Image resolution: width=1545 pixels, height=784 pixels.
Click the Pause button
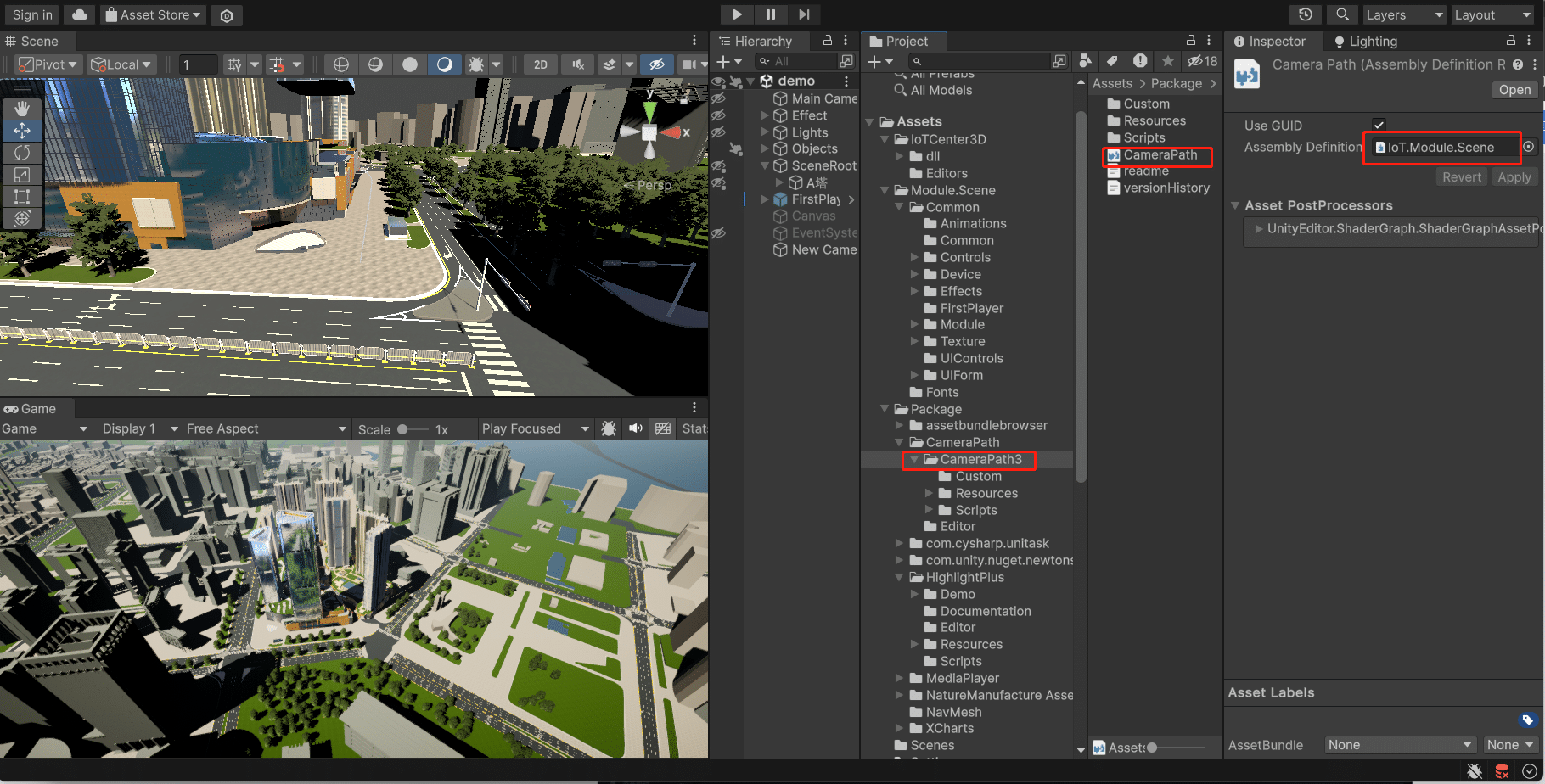tap(770, 14)
